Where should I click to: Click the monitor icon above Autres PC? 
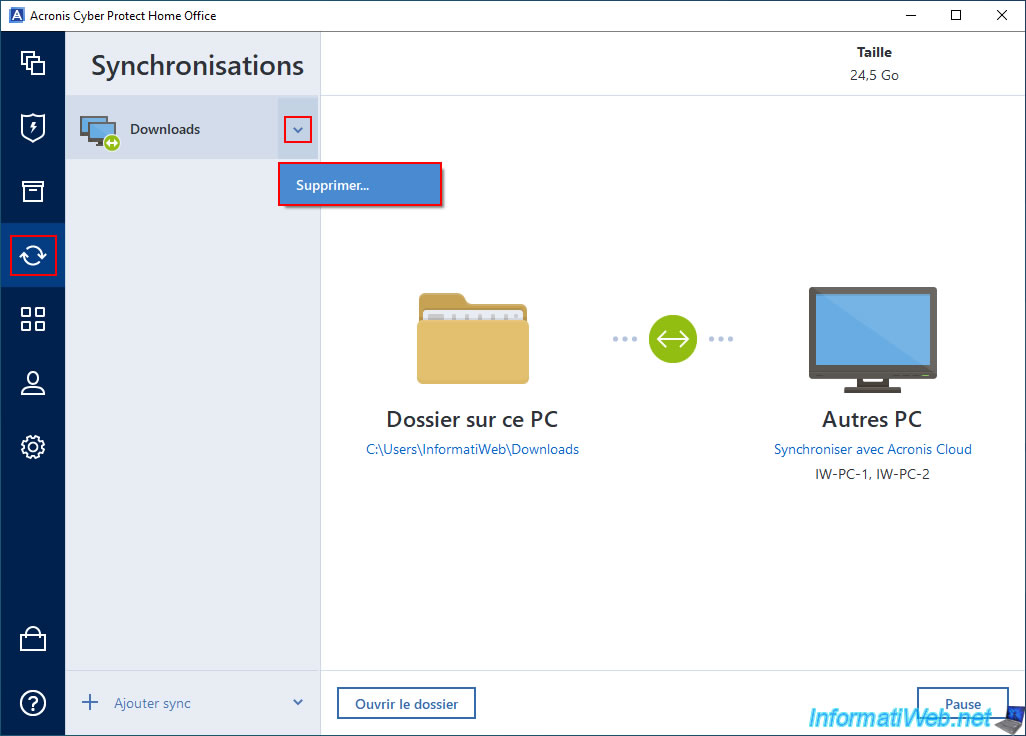tap(872, 340)
